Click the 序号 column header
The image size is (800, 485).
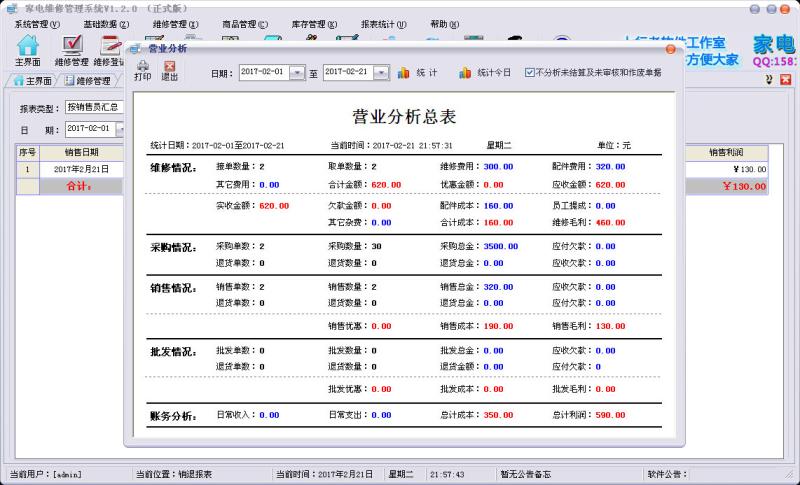click(28, 152)
